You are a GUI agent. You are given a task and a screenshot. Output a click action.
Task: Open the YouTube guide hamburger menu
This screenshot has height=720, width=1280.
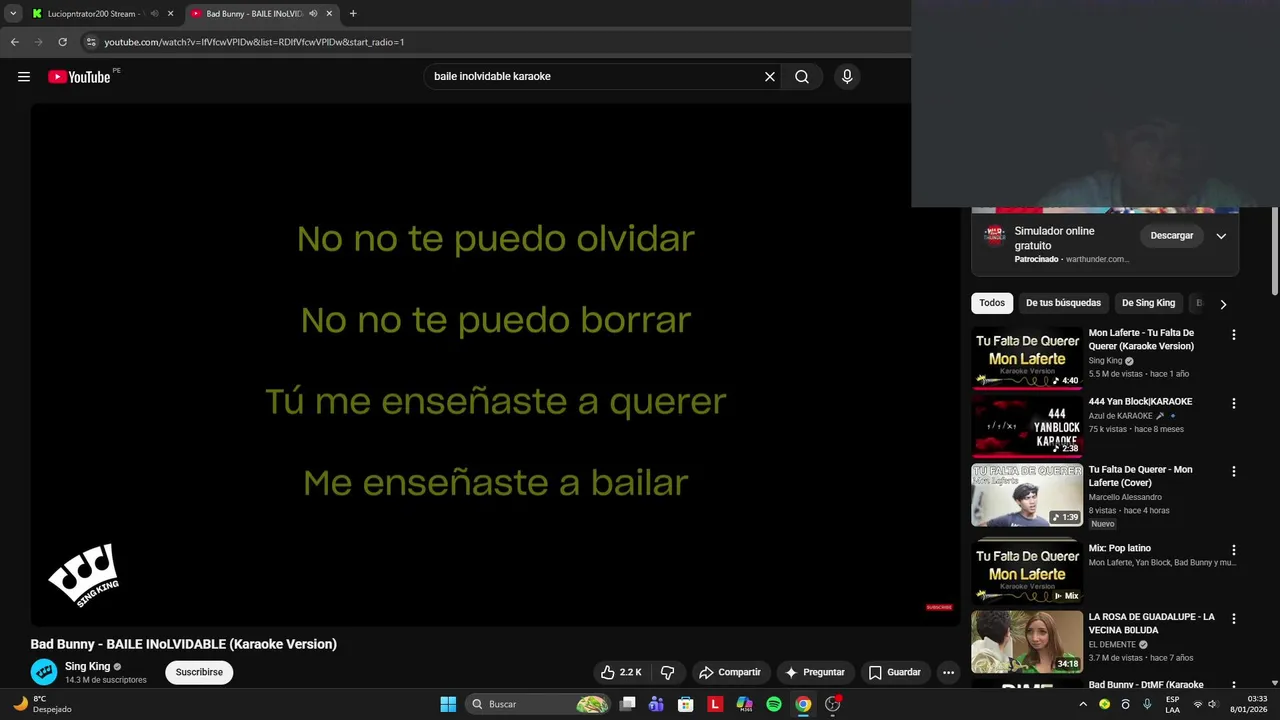[x=24, y=77]
